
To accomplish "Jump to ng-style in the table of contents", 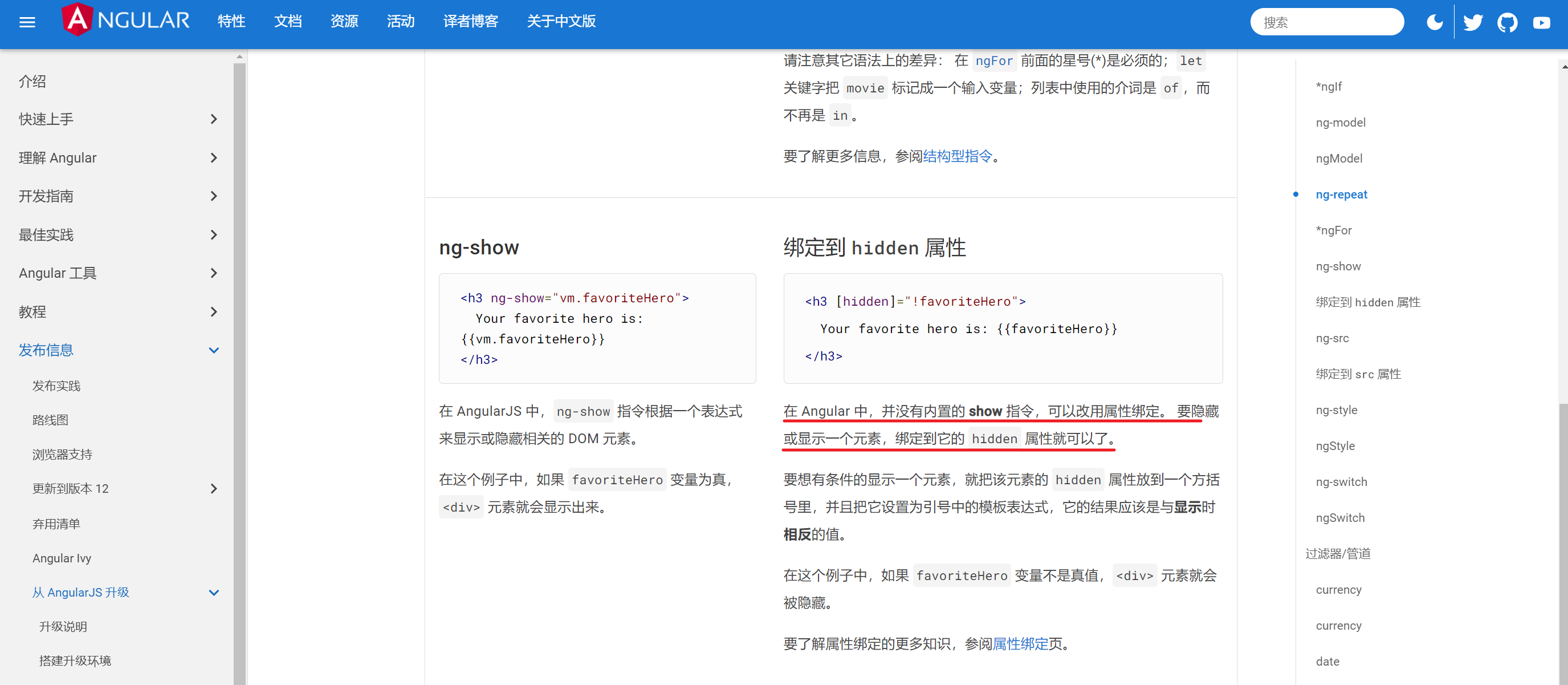I will click(x=1336, y=410).
